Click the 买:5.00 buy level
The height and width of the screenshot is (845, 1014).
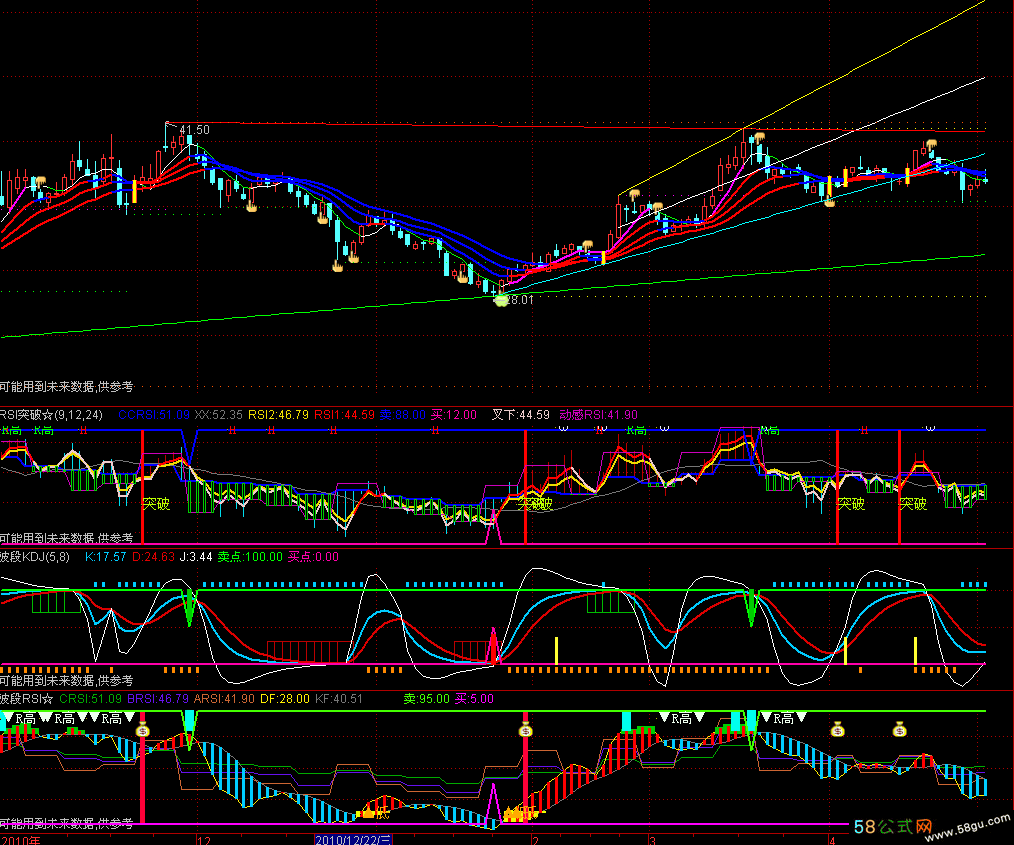click(474, 699)
